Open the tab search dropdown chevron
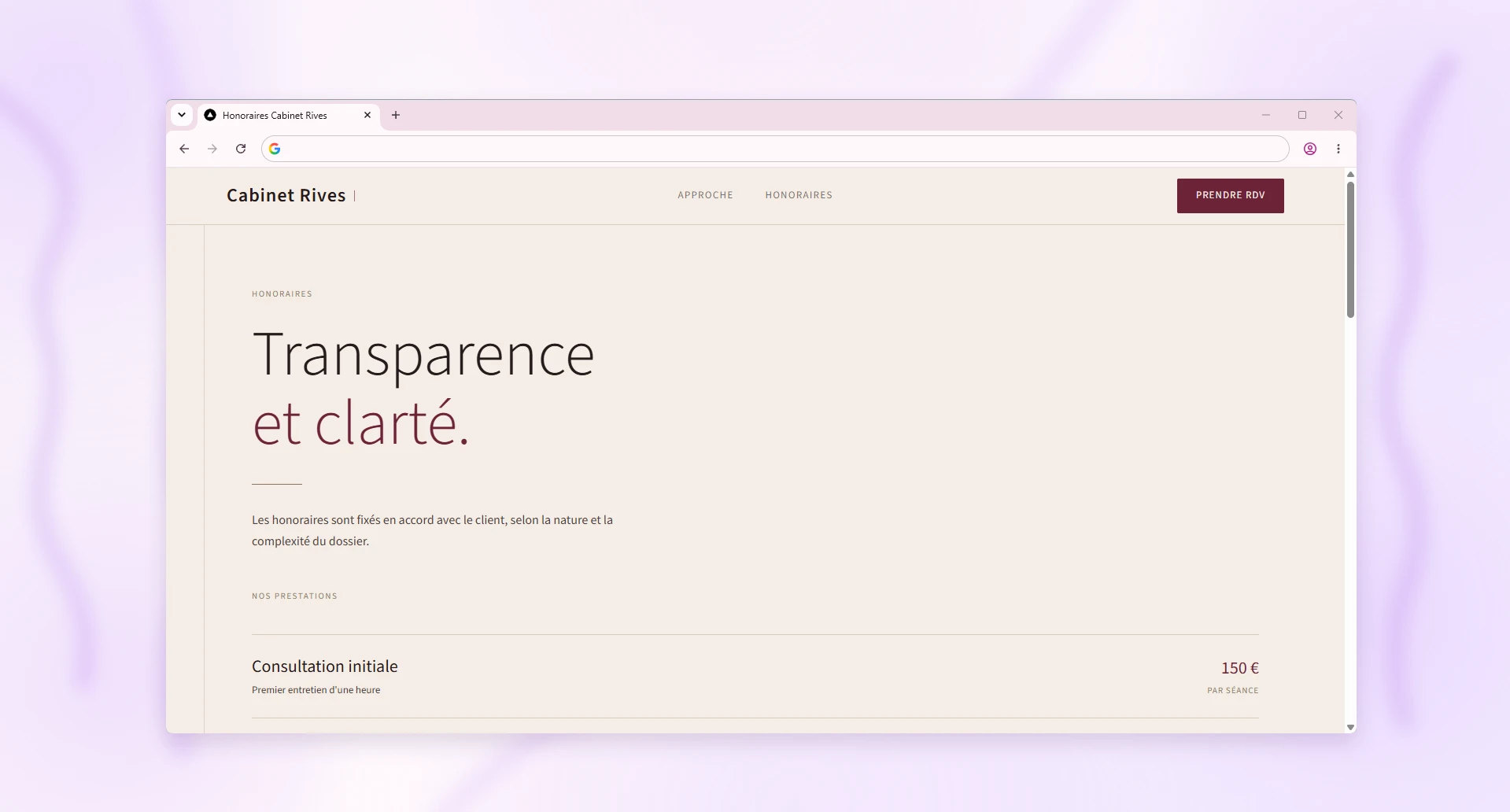 click(x=182, y=115)
